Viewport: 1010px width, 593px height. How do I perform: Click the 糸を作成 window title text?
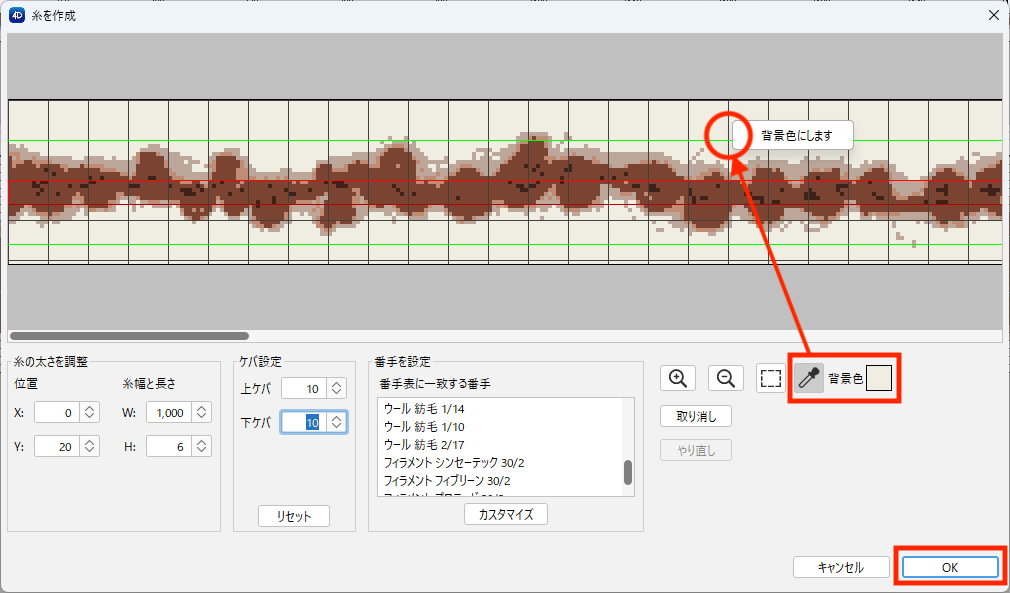pos(53,16)
